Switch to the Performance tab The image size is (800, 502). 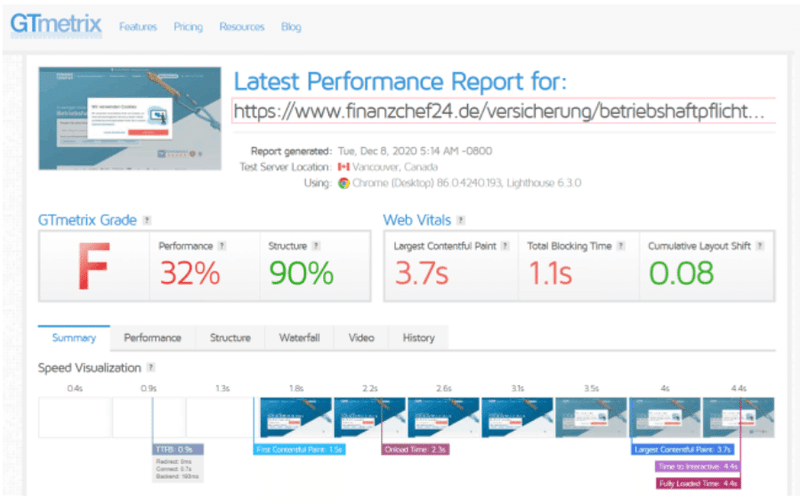(153, 338)
